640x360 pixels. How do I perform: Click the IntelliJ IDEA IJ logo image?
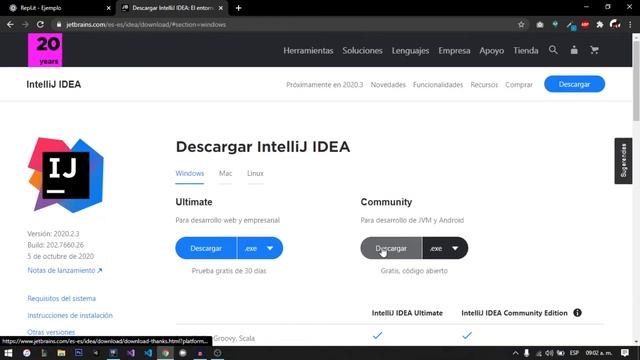(x=66, y=175)
